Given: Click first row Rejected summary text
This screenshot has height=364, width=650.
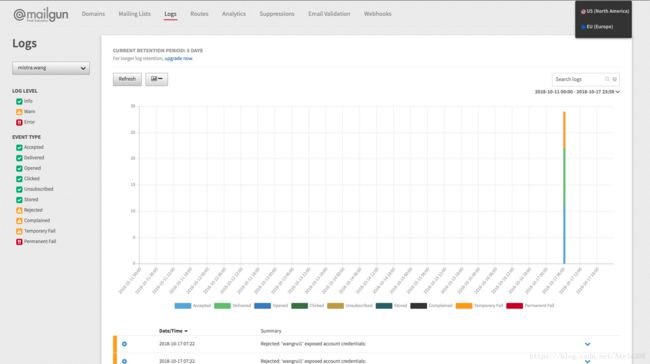Looking at the screenshot, I should [x=313, y=344].
